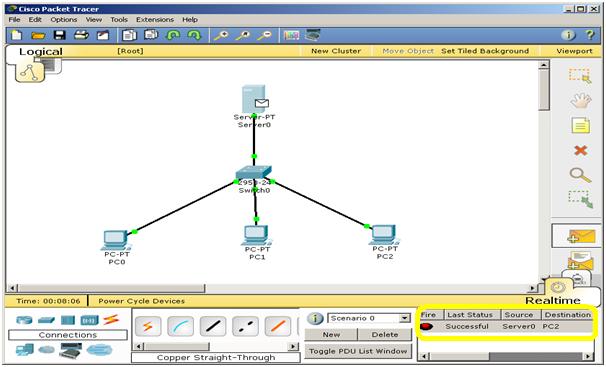
Task: Click Set Tiled Background
Action: point(485,51)
